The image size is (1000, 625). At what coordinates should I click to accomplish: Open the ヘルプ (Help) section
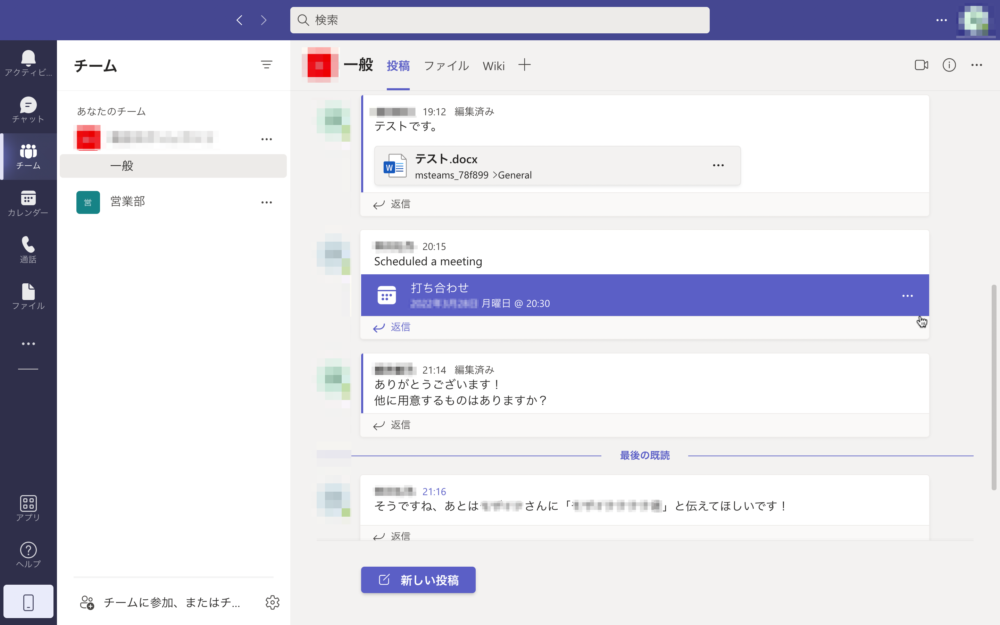27,553
